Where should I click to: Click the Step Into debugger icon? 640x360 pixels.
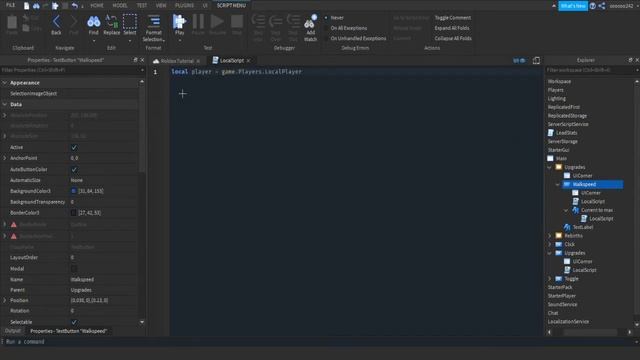(258, 21)
